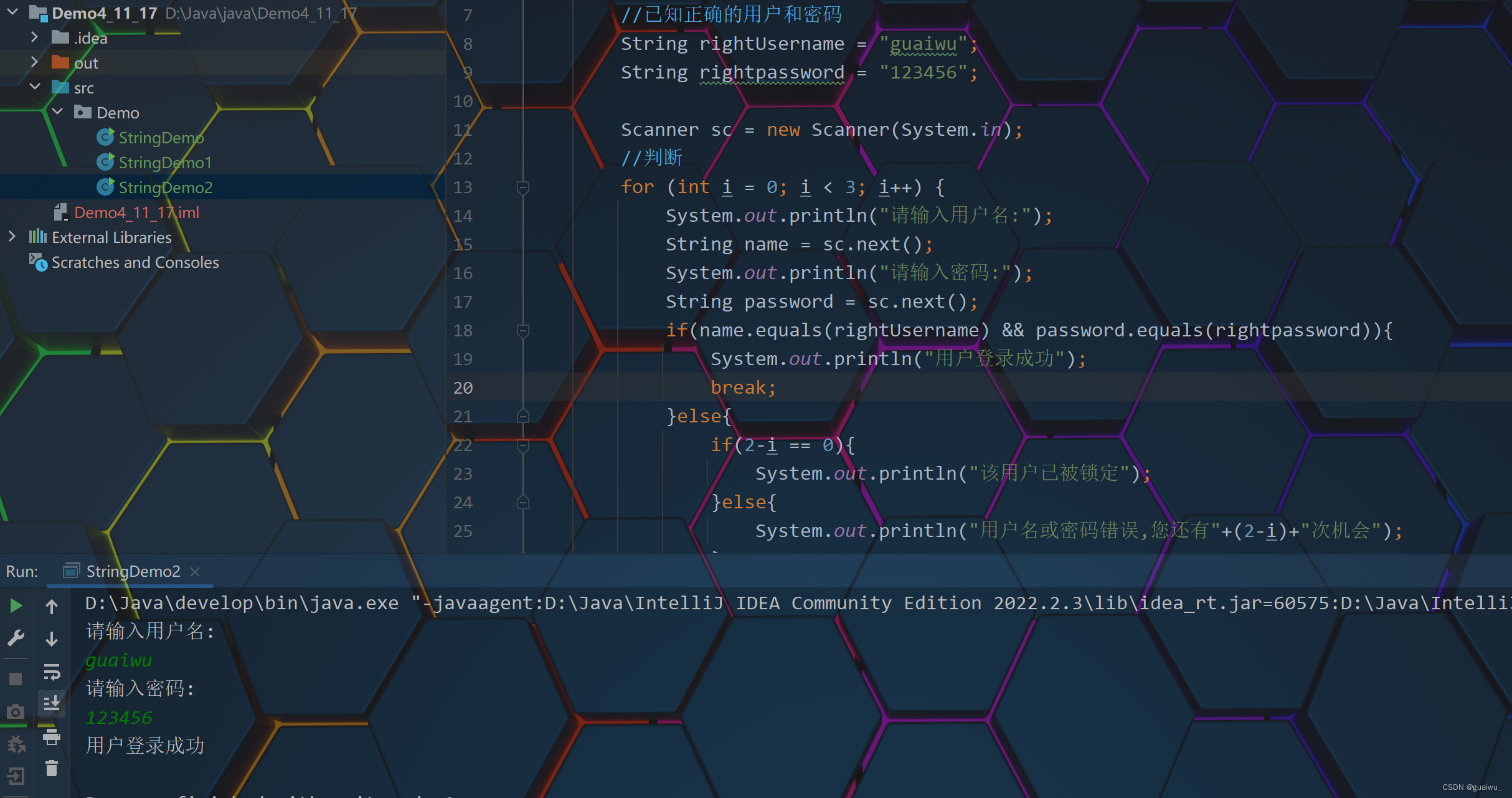The image size is (1512, 798).
Task: Select Scratches and Consoles node
Action: click(135, 262)
